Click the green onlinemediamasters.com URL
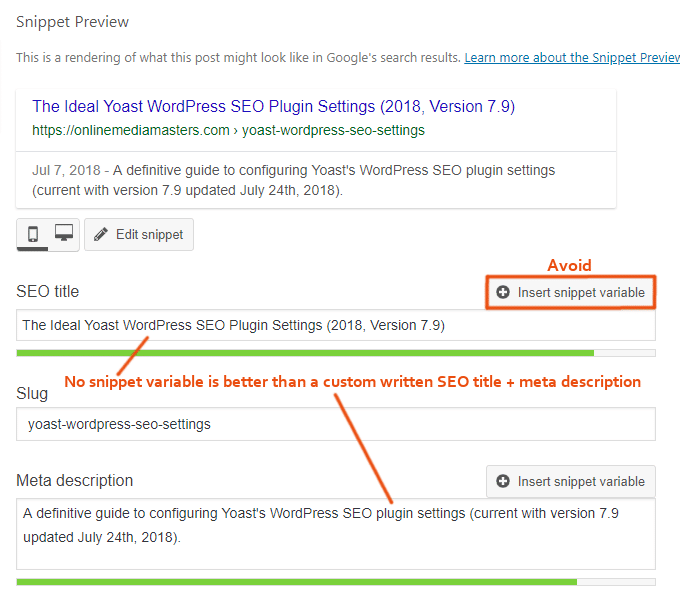680x605 pixels. pyautogui.click(x=228, y=130)
